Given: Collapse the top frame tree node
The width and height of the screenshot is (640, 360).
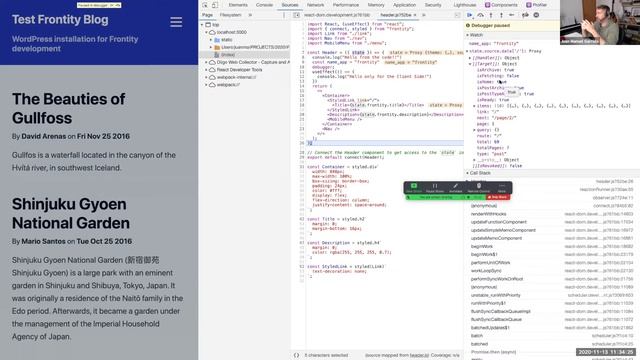Looking at the screenshot, I should click(x=202, y=25).
